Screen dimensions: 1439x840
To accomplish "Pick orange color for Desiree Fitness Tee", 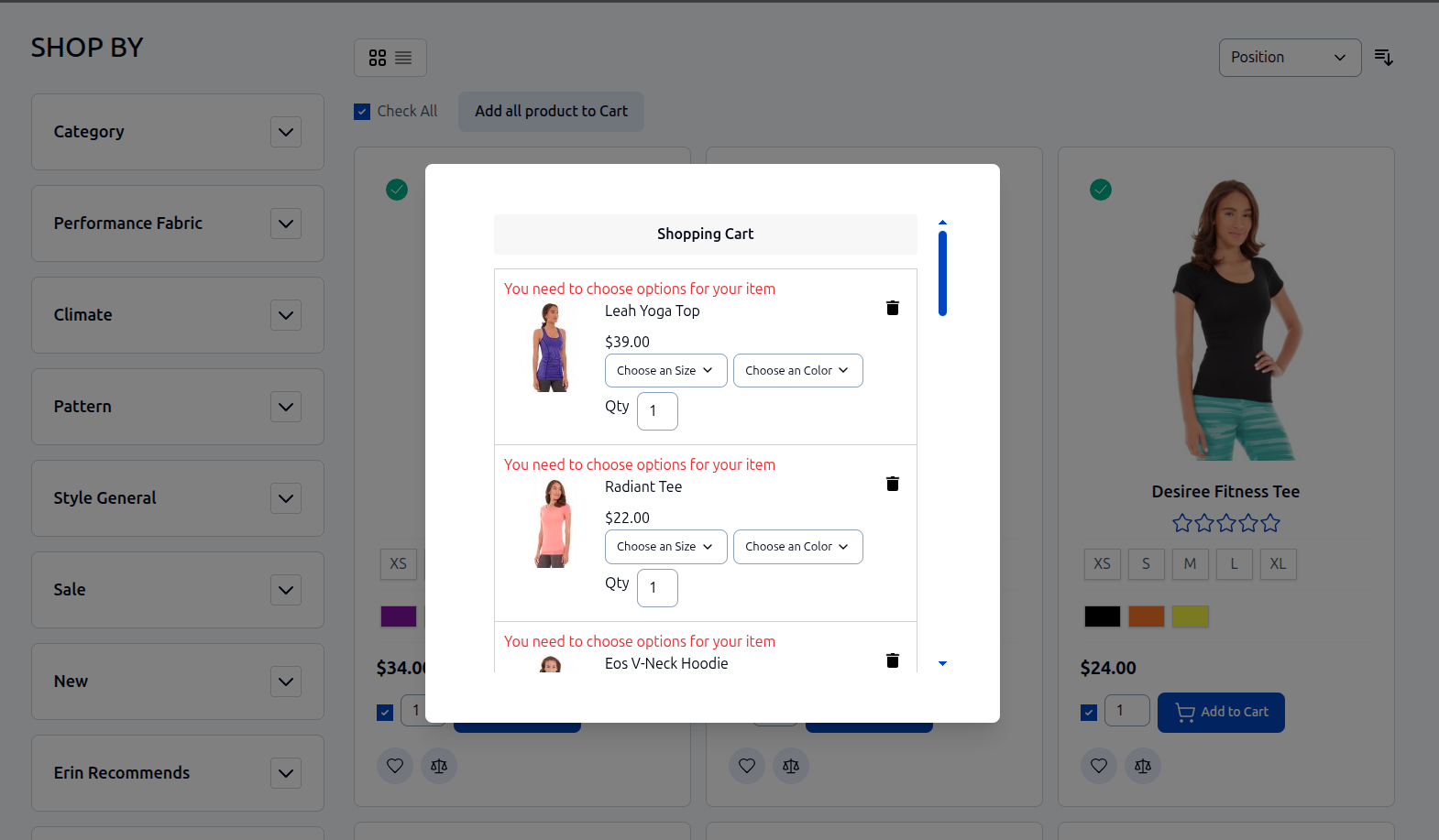I will 1146,616.
